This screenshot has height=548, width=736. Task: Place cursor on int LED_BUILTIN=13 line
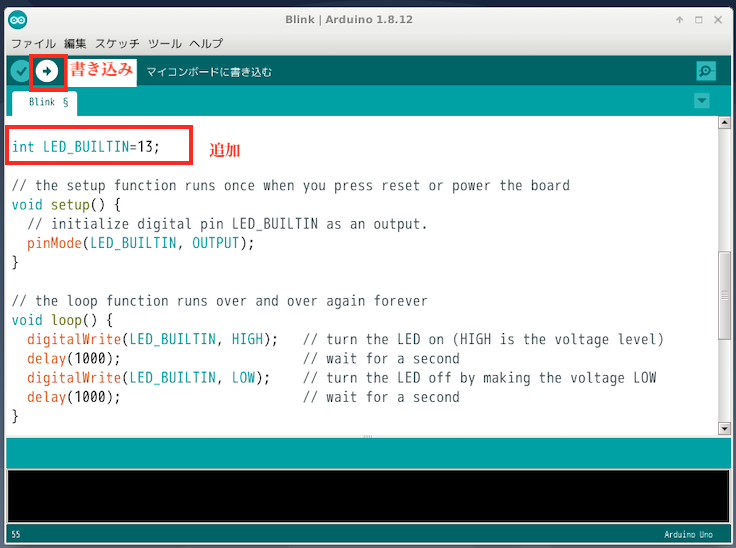[x=86, y=147]
